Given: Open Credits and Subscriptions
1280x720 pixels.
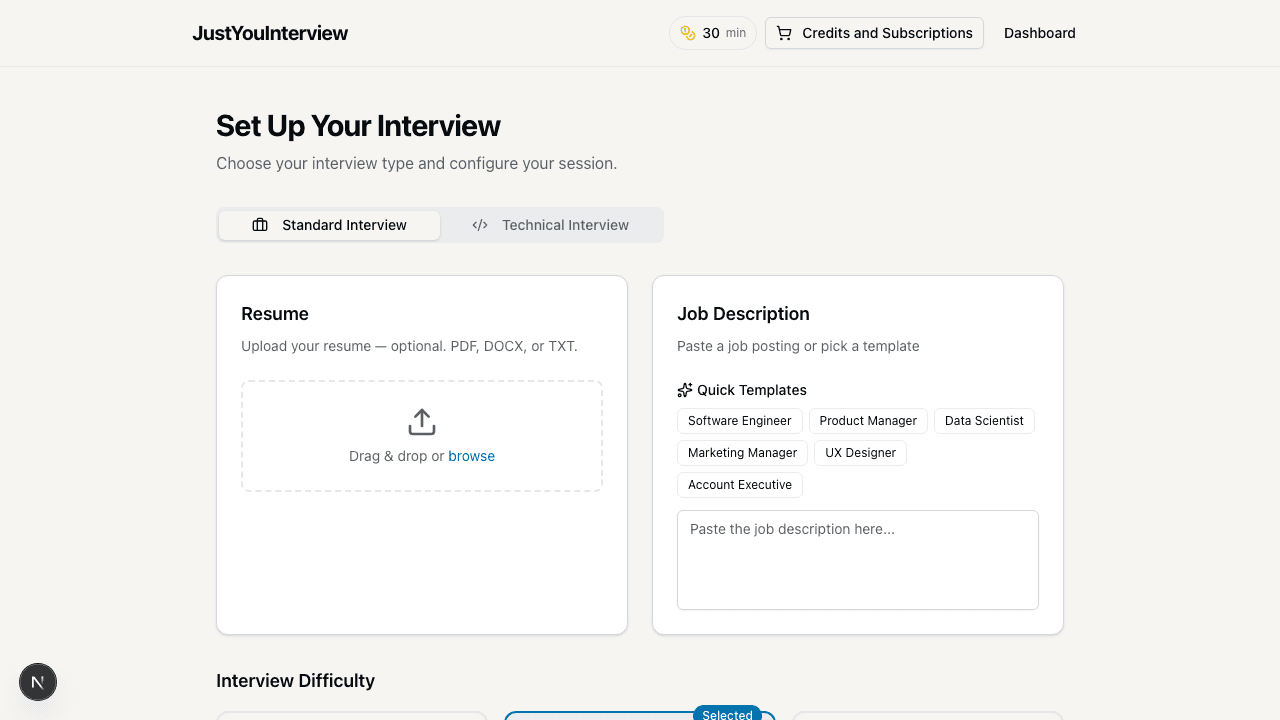Looking at the screenshot, I should 873,33.
